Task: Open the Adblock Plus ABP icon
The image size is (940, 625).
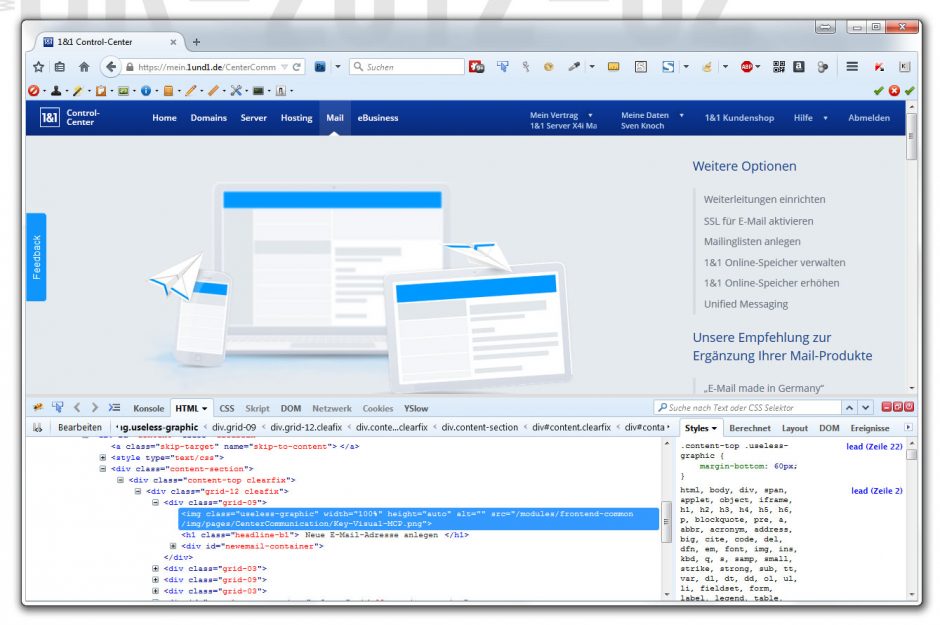Action: [746, 67]
